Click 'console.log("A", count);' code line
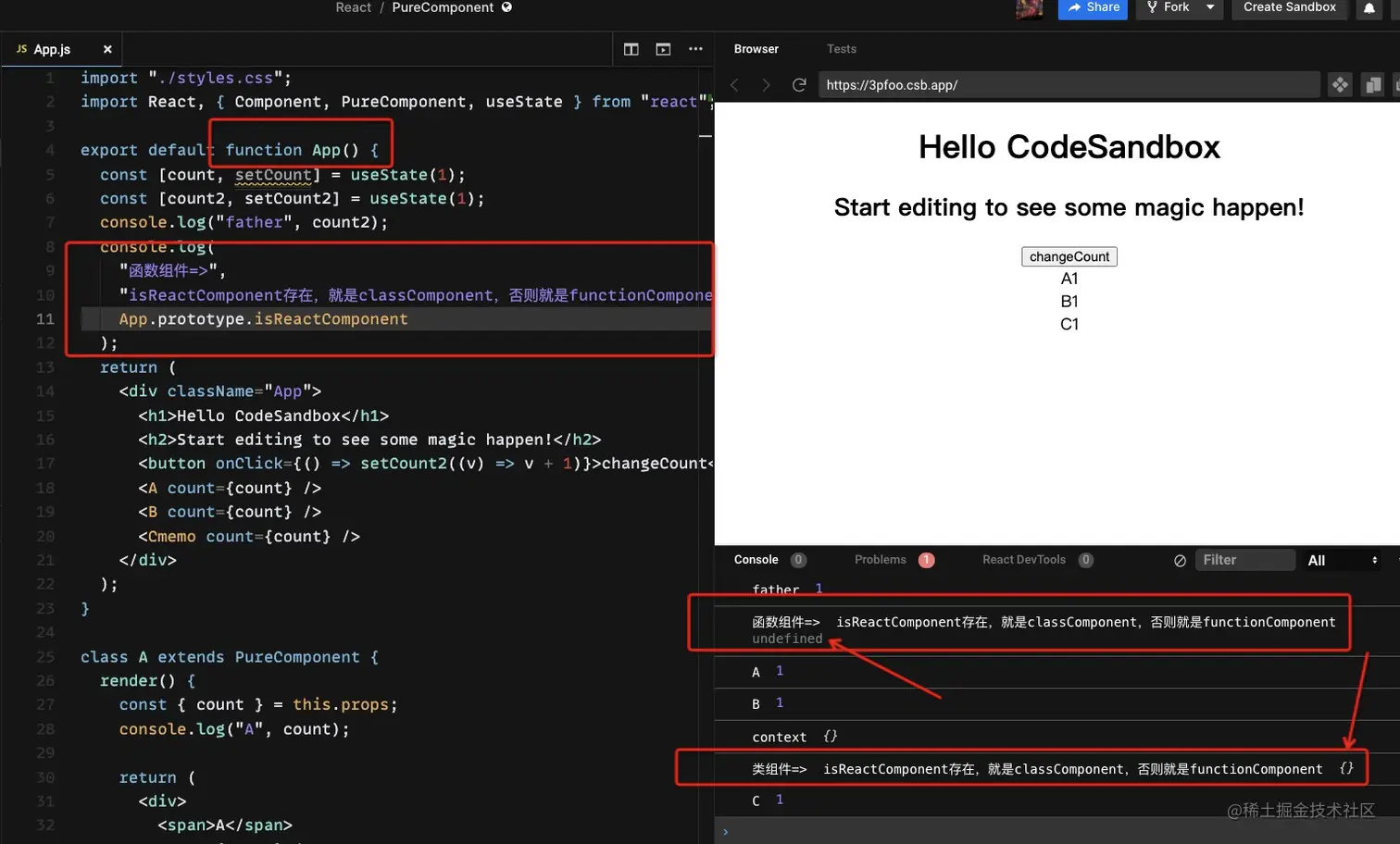This screenshot has width=1400, height=844. pos(233,729)
